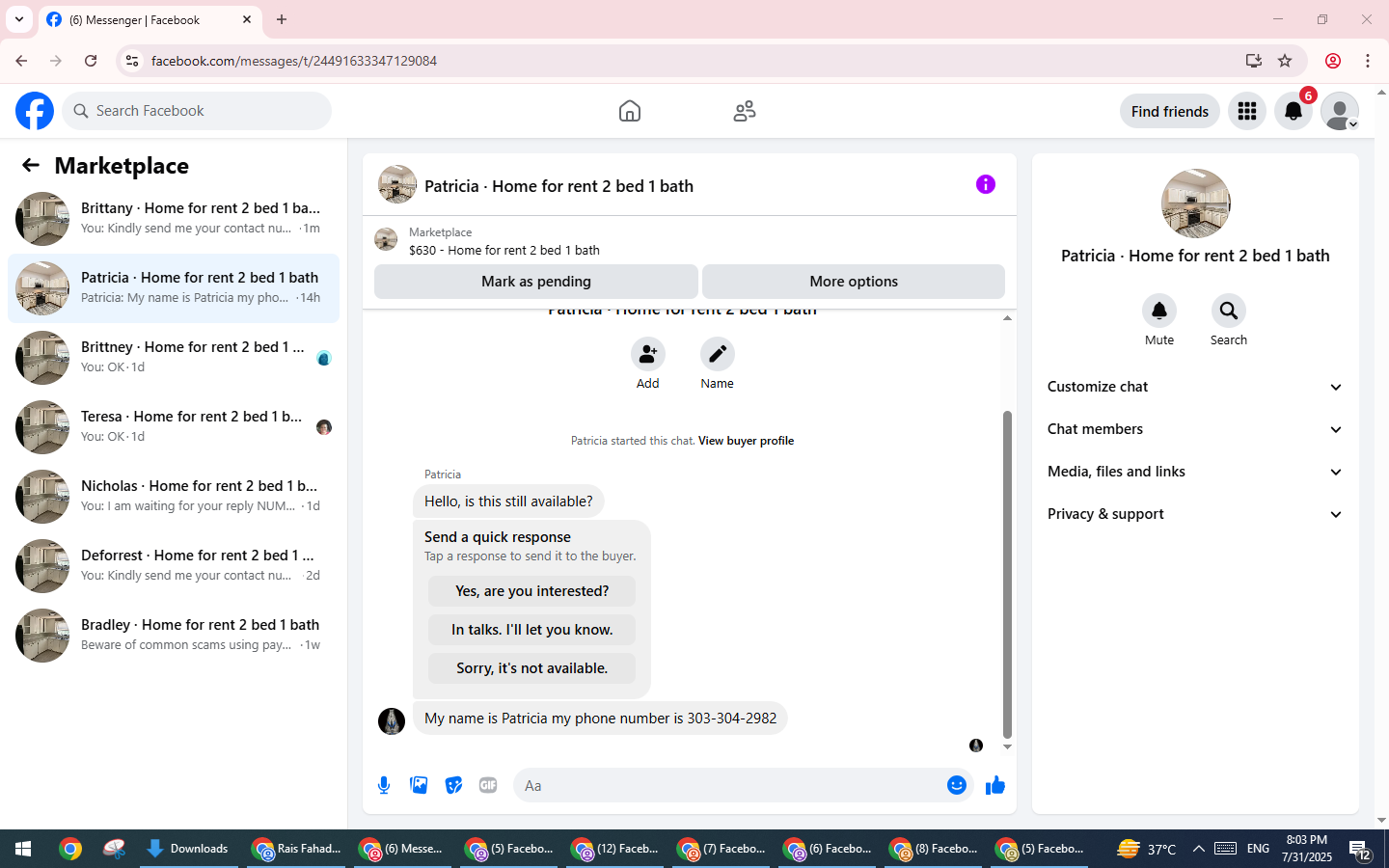Image resolution: width=1389 pixels, height=868 pixels.
Task: Bookmark this tab star icon
Action: [1285, 61]
